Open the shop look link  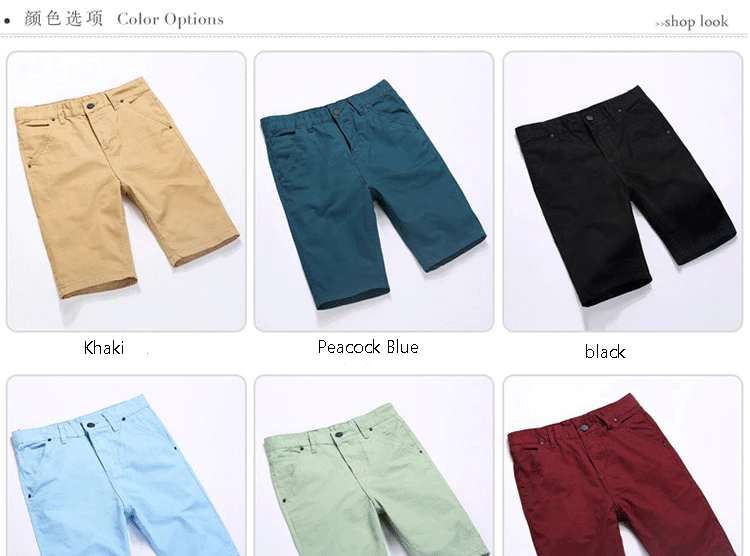(x=692, y=22)
